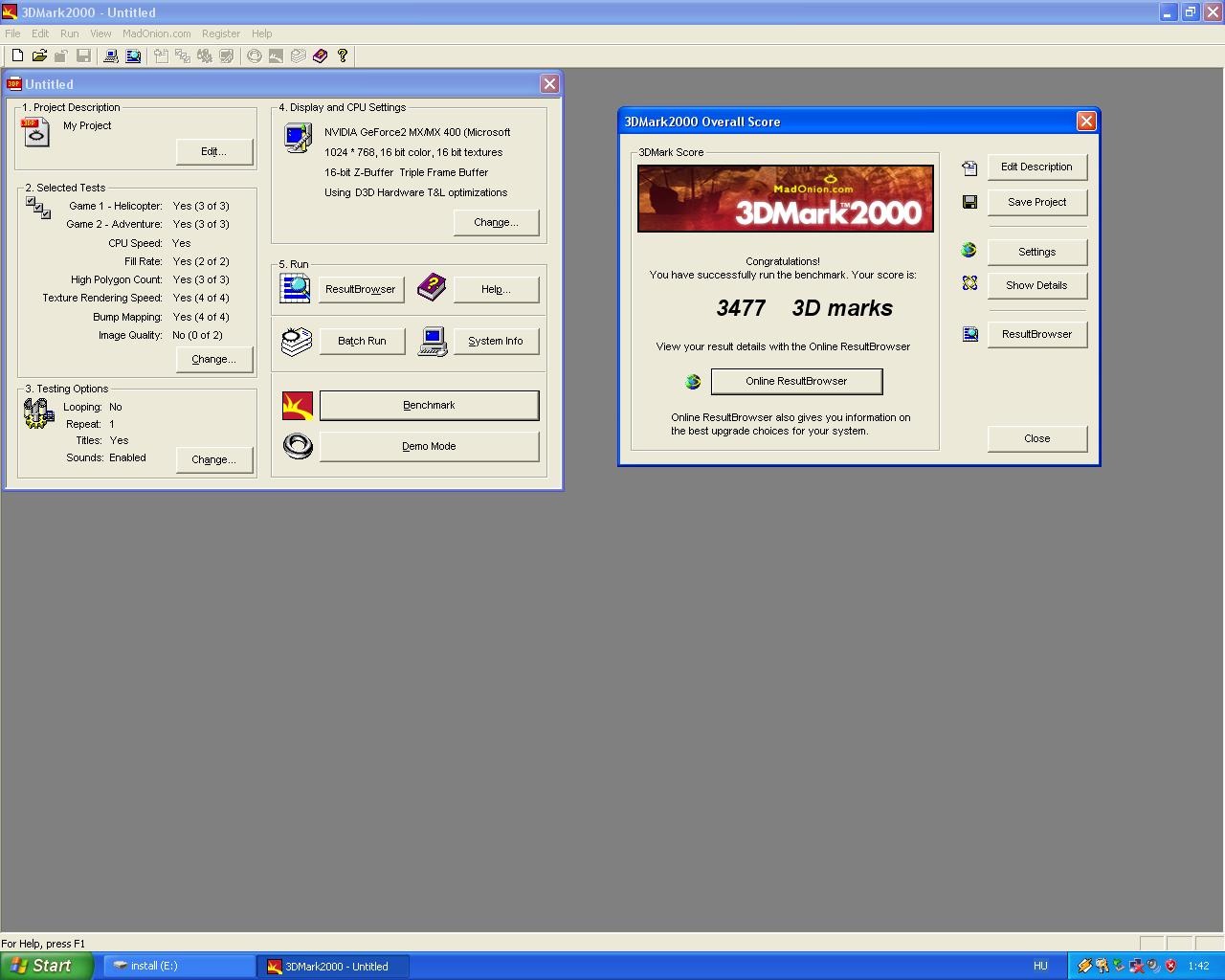
Task: Click Change... under Testing Options
Action: 214,459
